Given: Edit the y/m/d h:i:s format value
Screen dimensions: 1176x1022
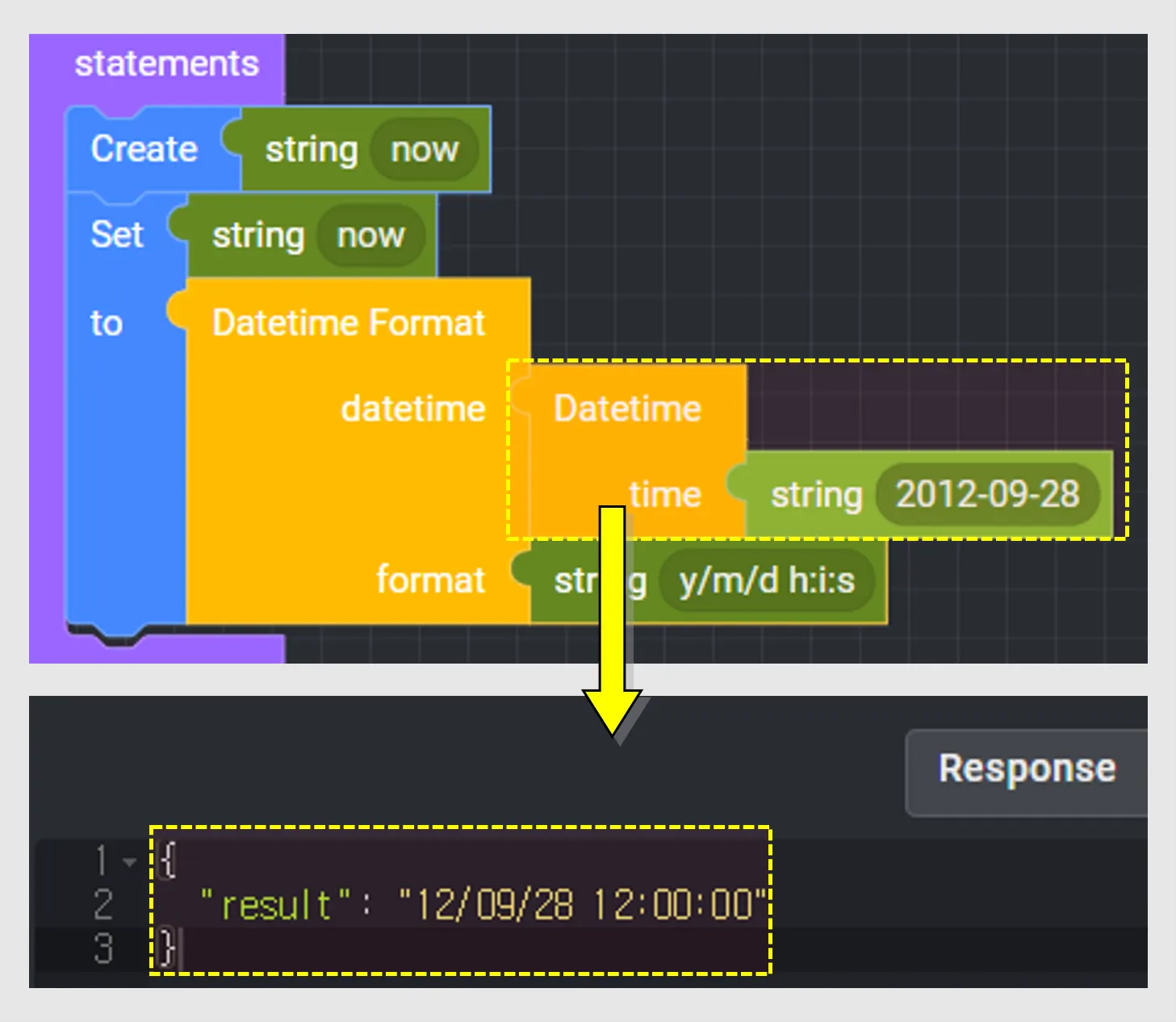Looking at the screenshot, I should coord(767,580).
